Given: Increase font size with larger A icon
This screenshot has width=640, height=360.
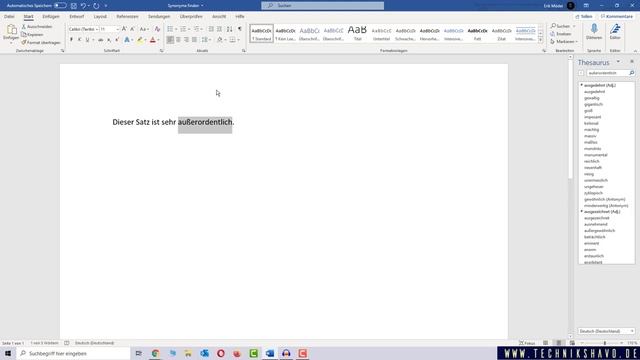Looking at the screenshot, I should click(124, 29).
